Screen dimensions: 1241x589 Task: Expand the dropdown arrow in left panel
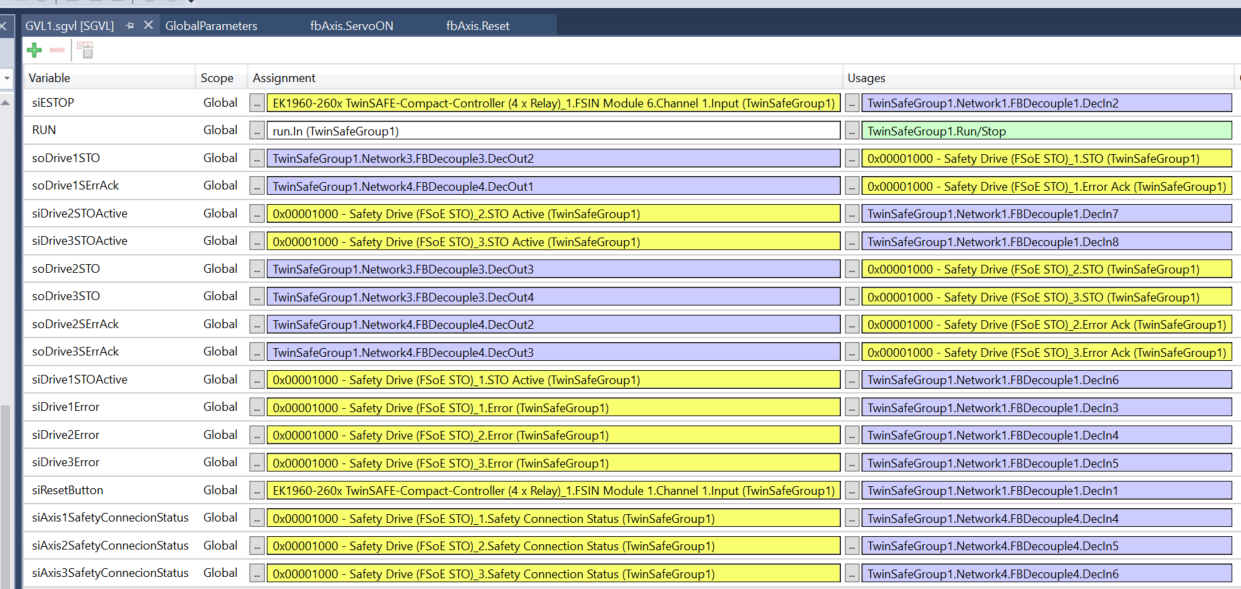click(7, 78)
